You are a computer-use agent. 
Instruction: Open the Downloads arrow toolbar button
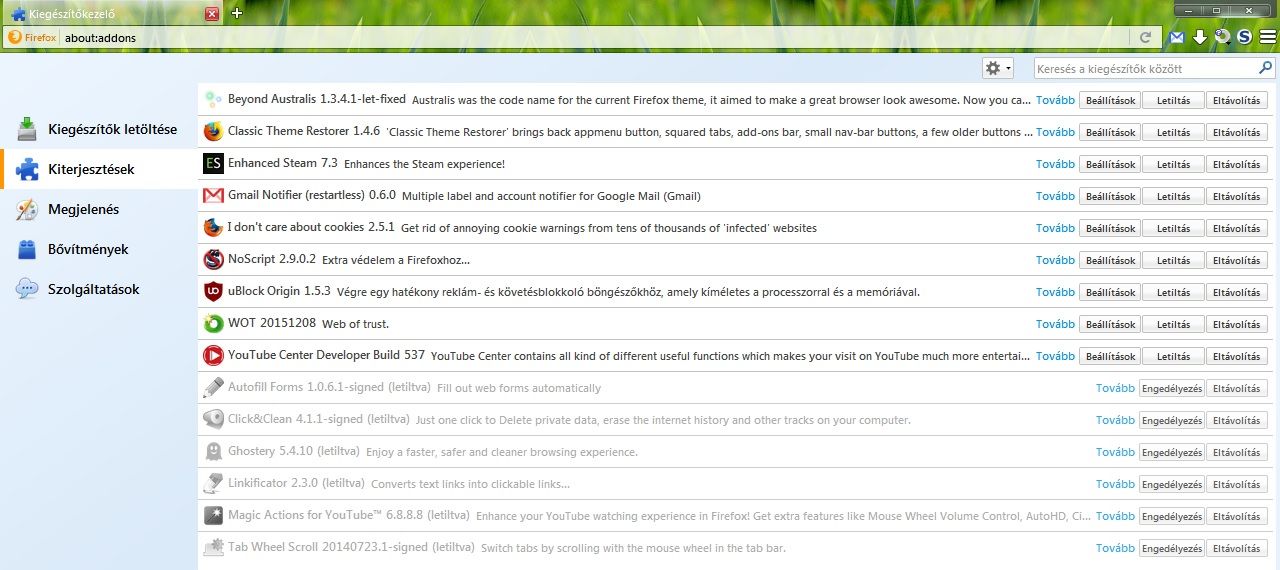coord(1200,37)
